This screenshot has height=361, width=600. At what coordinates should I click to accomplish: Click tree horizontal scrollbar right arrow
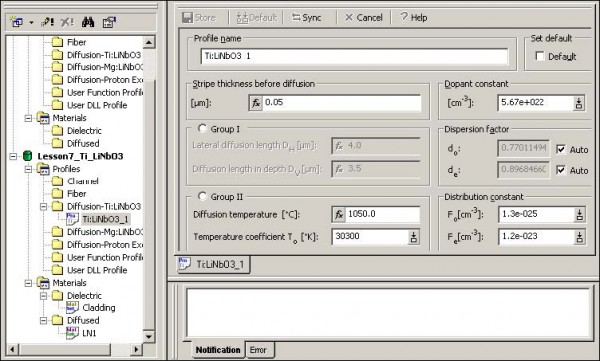pyautogui.click(x=136, y=349)
